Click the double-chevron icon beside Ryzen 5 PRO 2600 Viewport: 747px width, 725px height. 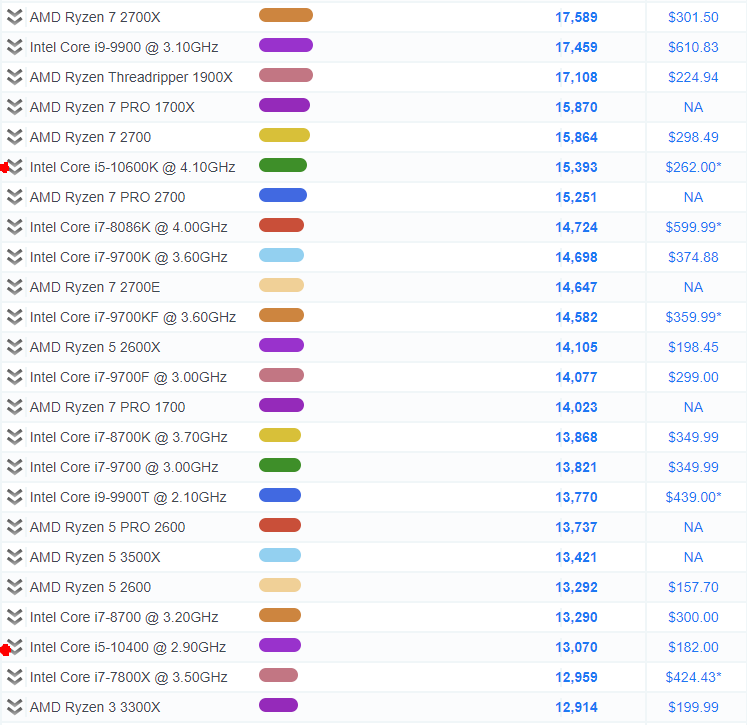click(x=15, y=527)
